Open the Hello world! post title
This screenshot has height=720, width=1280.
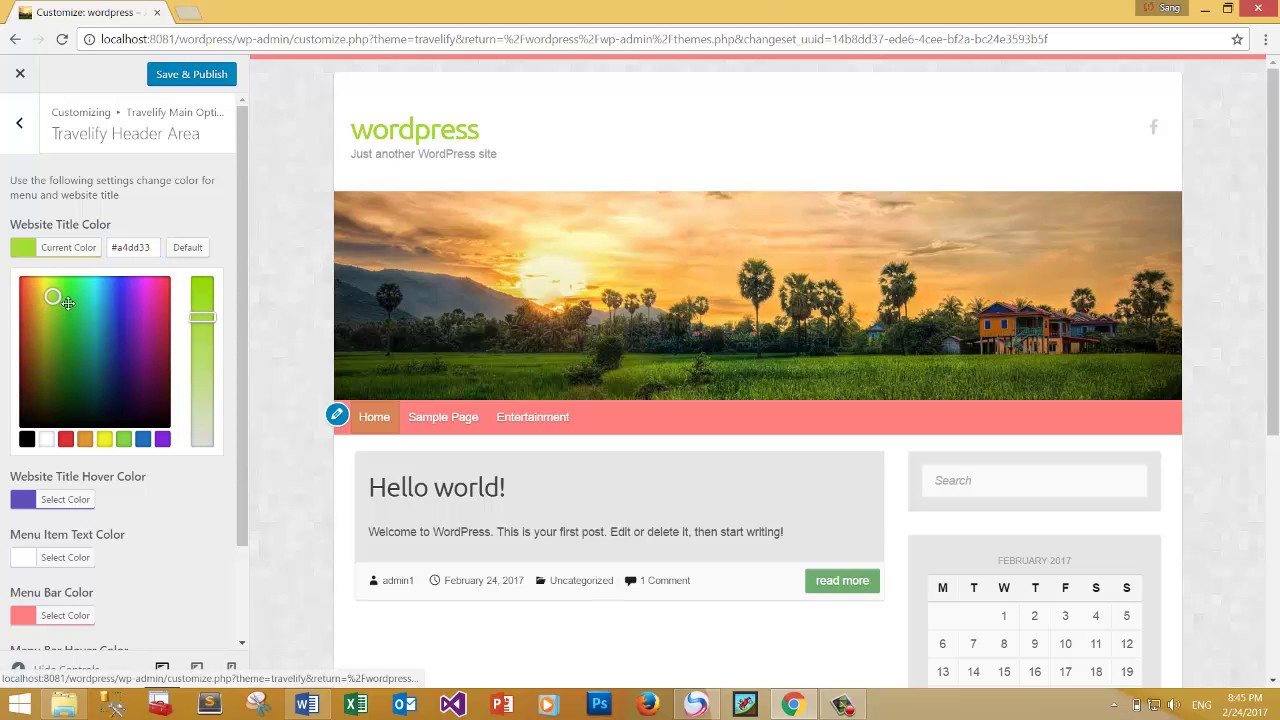[437, 487]
